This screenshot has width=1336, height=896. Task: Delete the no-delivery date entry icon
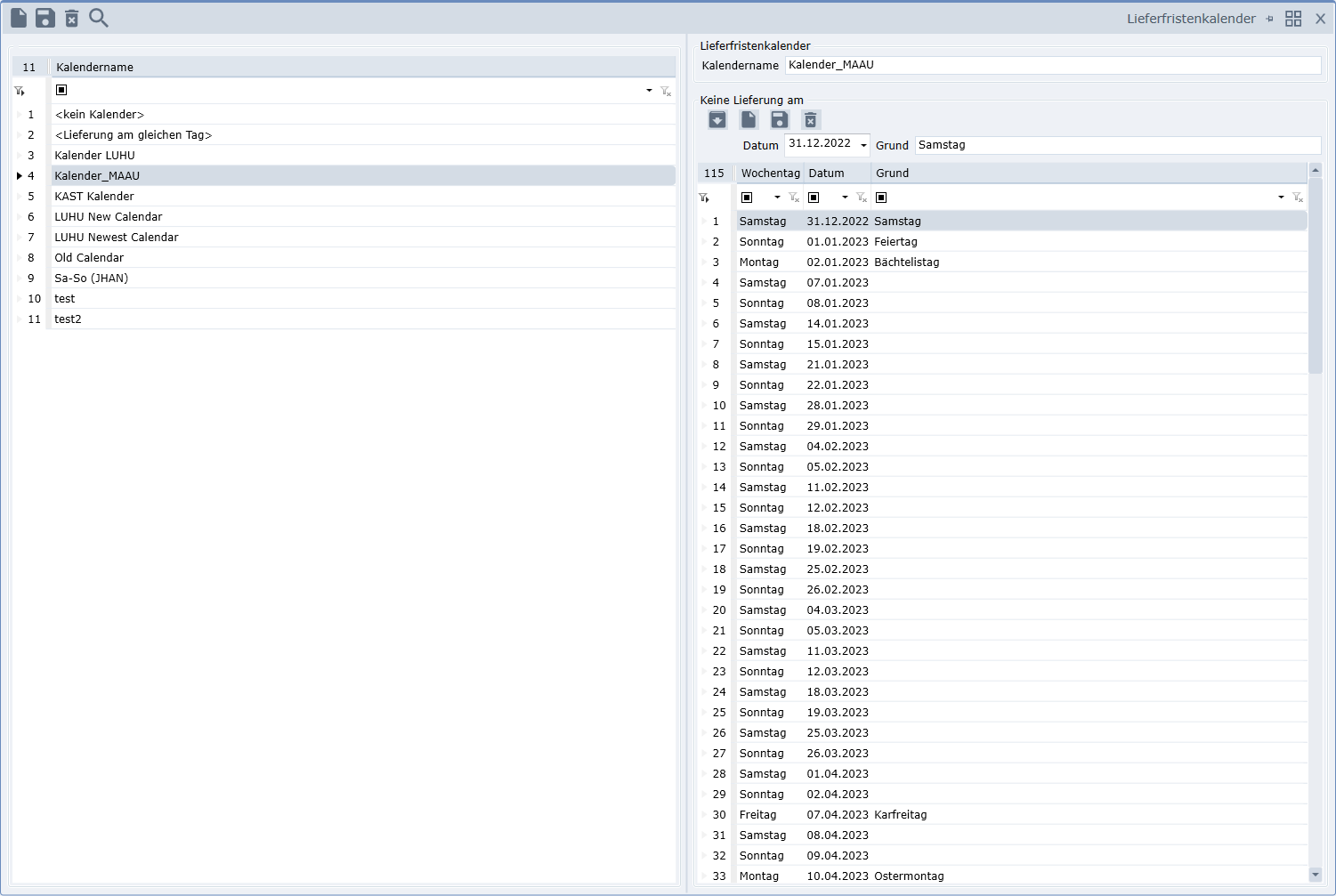(x=811, y=120)
